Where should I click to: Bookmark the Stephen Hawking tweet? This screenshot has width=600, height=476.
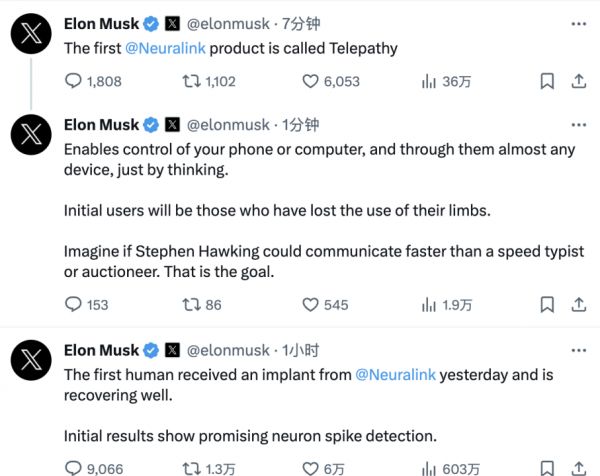pyautogui.click(x=547, y=305)
